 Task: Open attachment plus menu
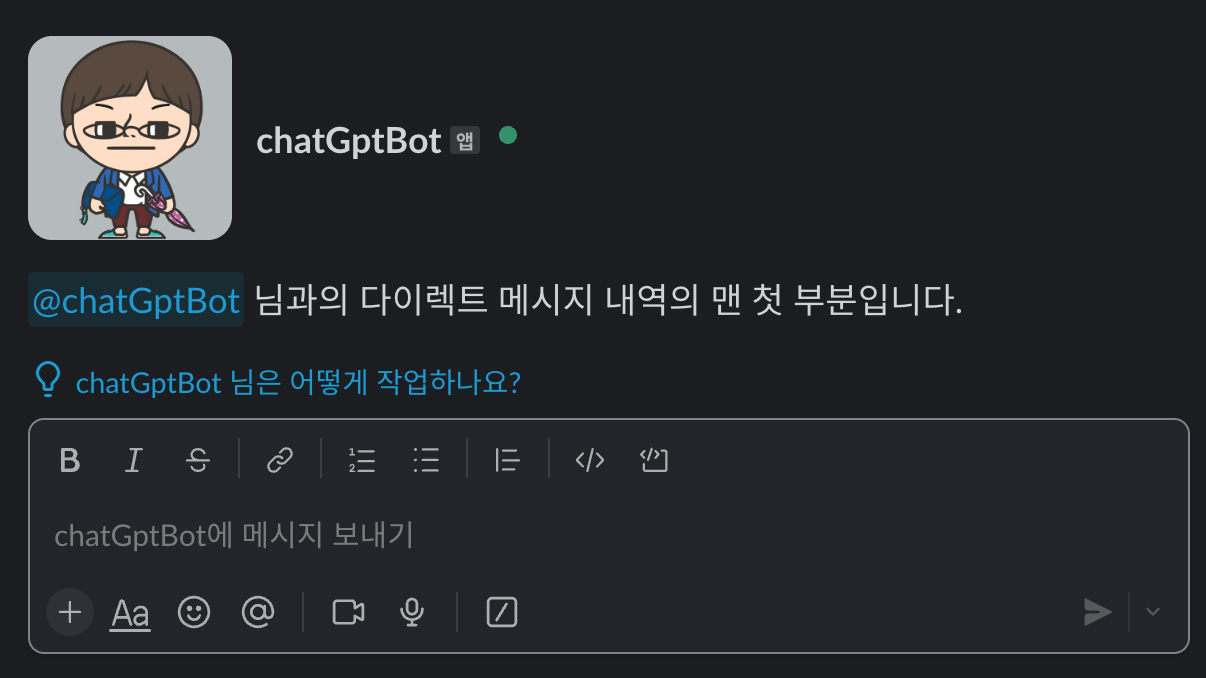(x=70, y=612)
